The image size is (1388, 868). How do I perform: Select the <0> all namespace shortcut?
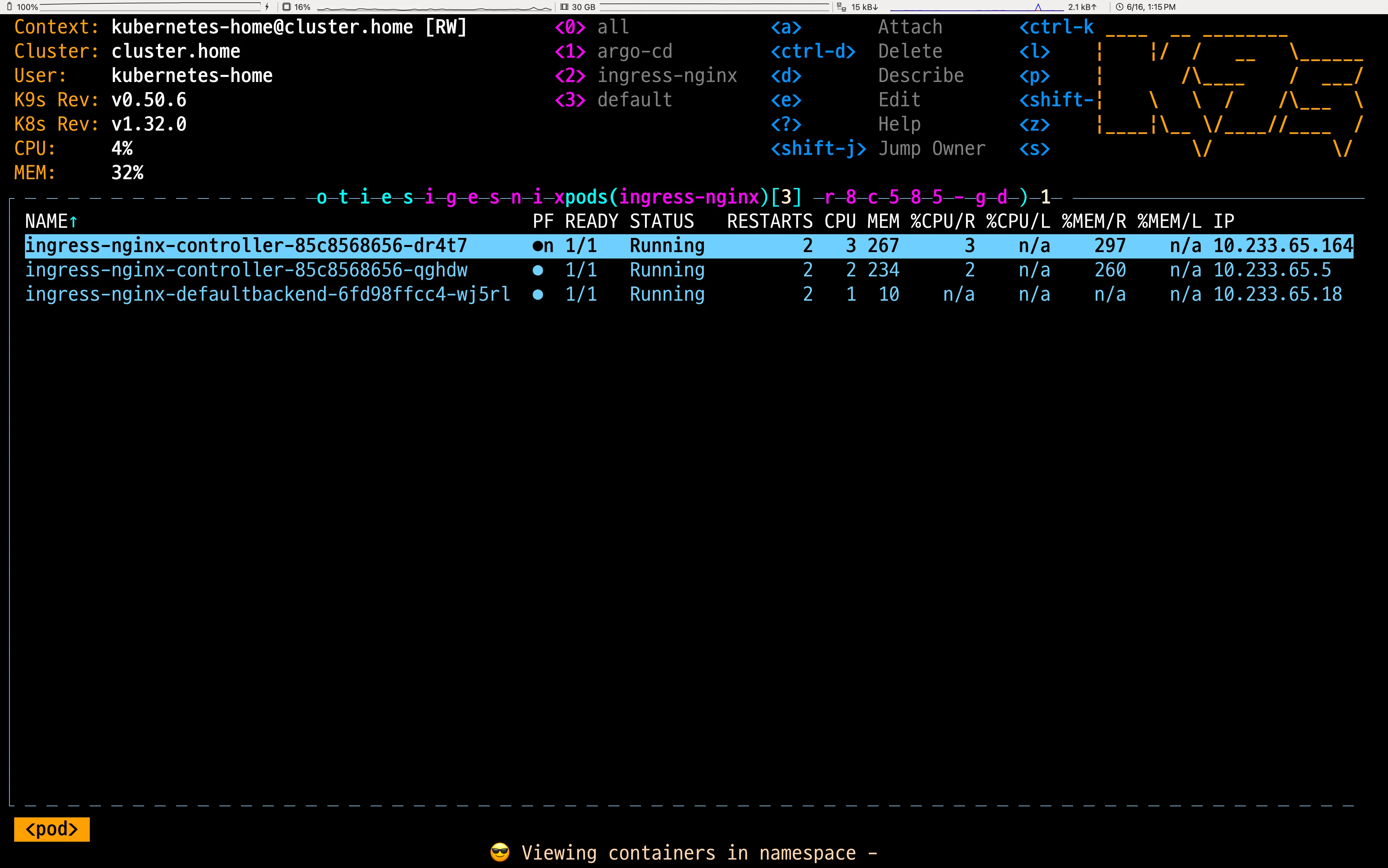591,27
